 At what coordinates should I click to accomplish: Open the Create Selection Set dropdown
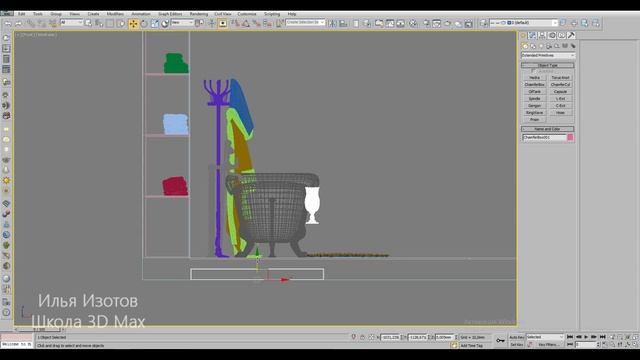coord(305,22)
